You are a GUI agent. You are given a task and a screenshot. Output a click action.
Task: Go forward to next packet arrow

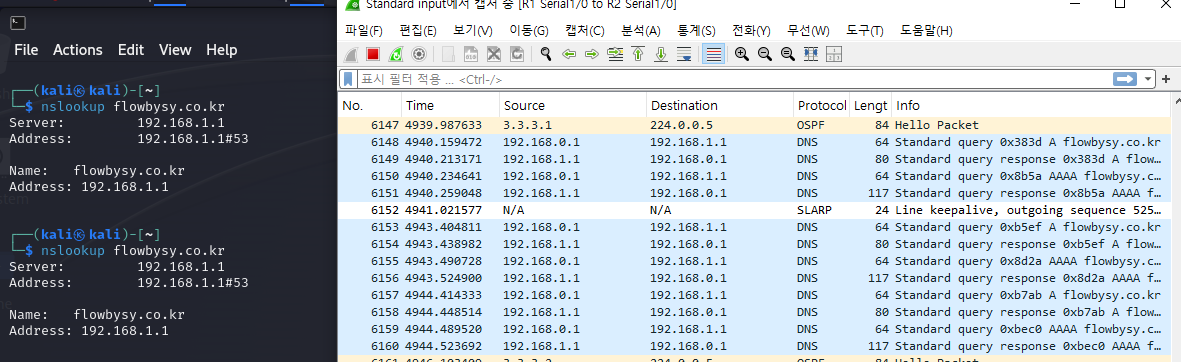(592, 54)
